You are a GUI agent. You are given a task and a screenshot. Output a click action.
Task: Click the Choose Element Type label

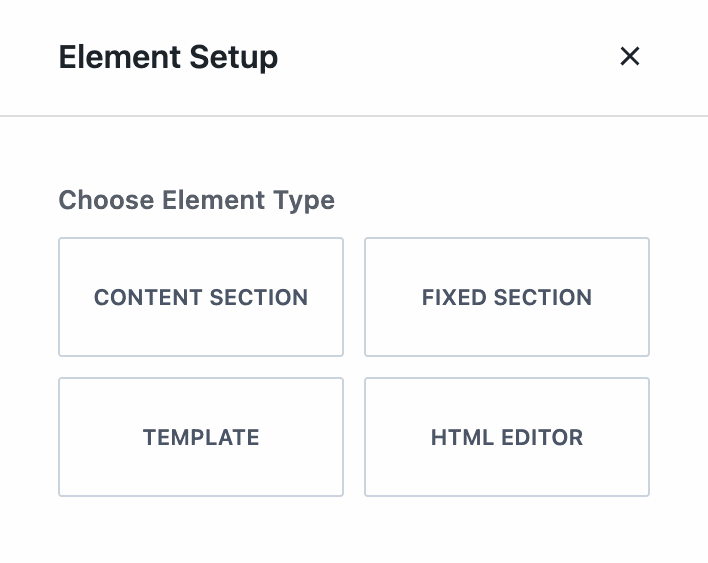[196, 200]
